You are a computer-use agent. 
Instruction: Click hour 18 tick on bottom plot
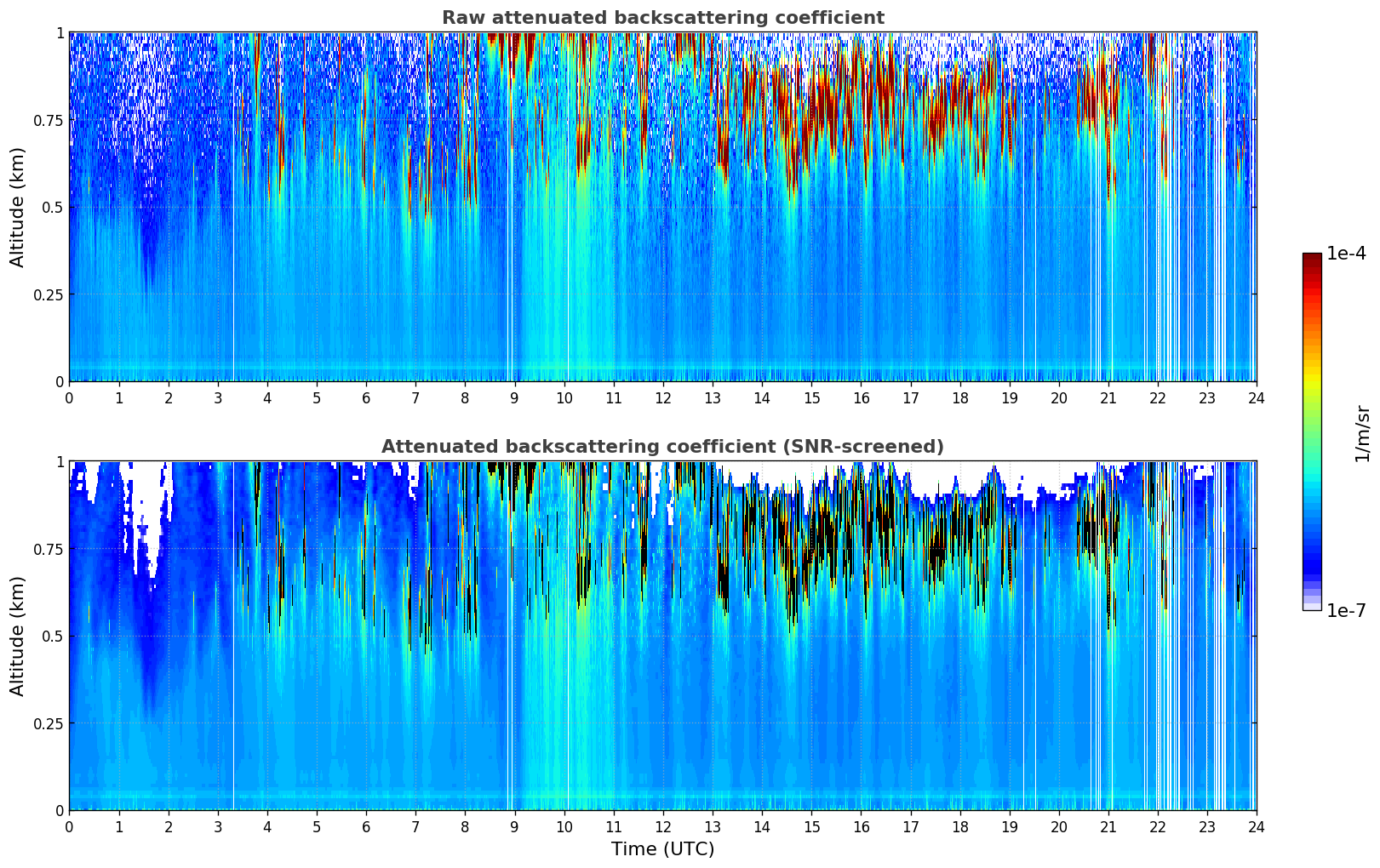(959, 826)
